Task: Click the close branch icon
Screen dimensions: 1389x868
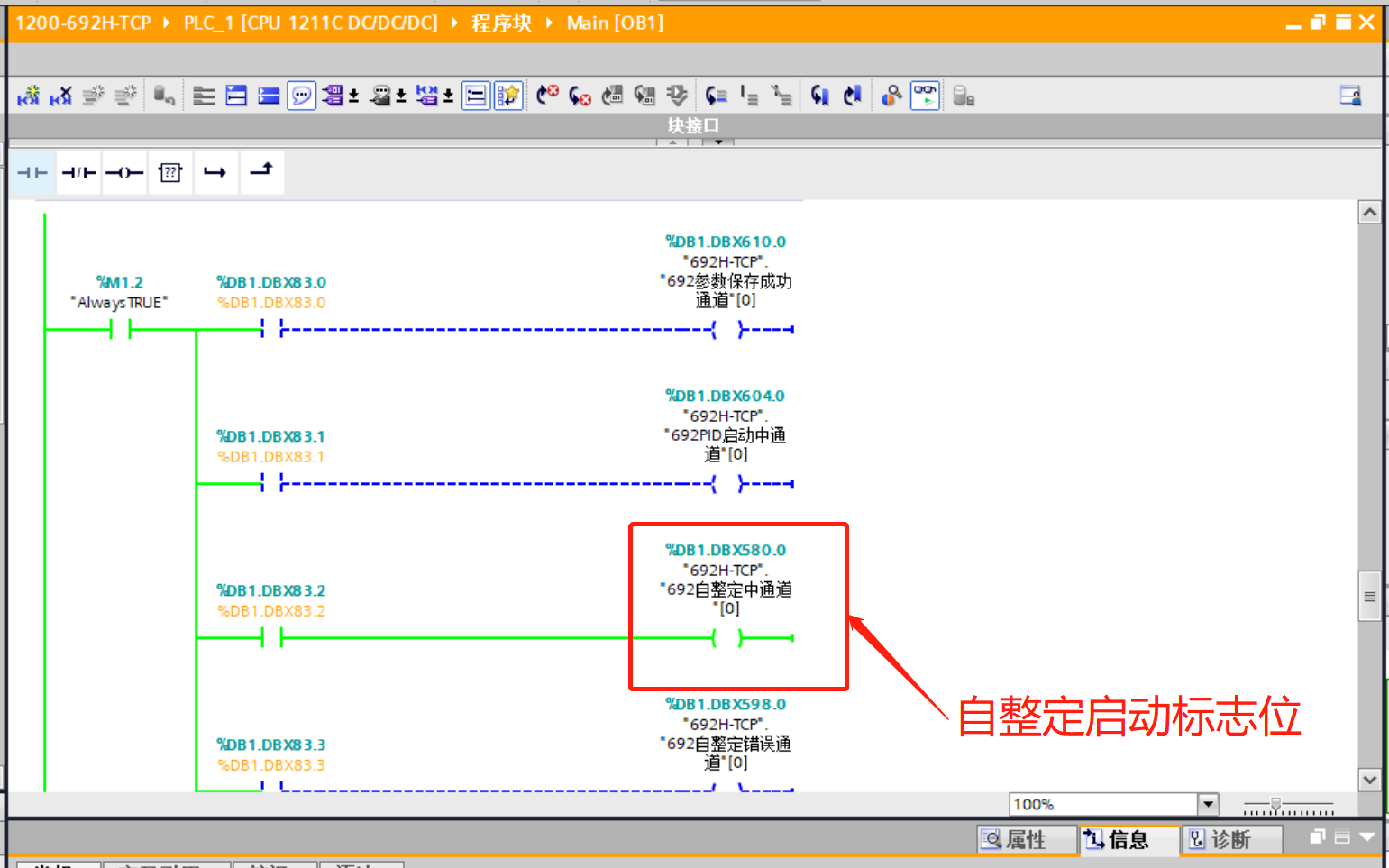Action: 261,172
